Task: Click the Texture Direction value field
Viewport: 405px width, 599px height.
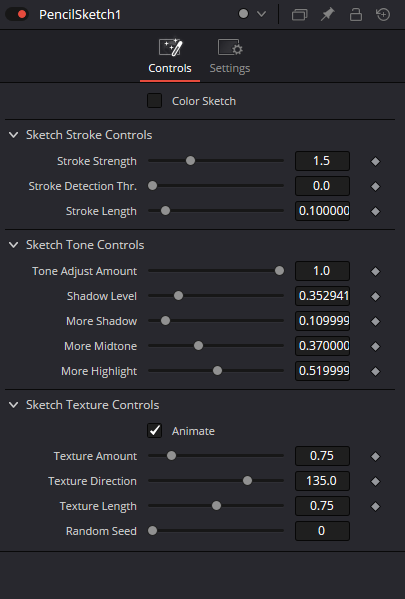Action: (322, 481)
